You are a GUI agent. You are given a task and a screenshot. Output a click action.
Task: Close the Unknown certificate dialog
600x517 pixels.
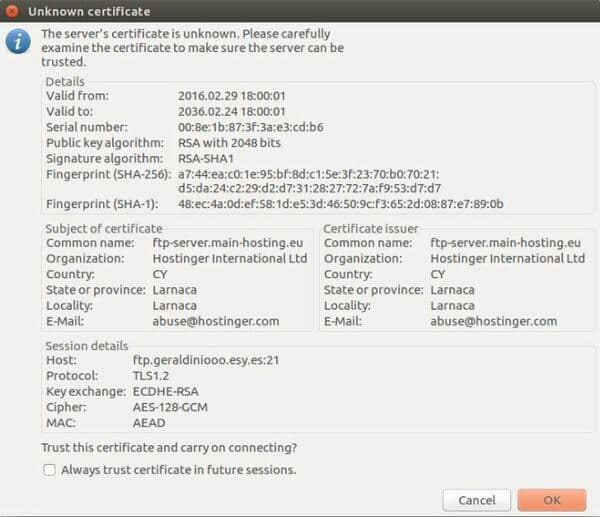click(12, 11)
